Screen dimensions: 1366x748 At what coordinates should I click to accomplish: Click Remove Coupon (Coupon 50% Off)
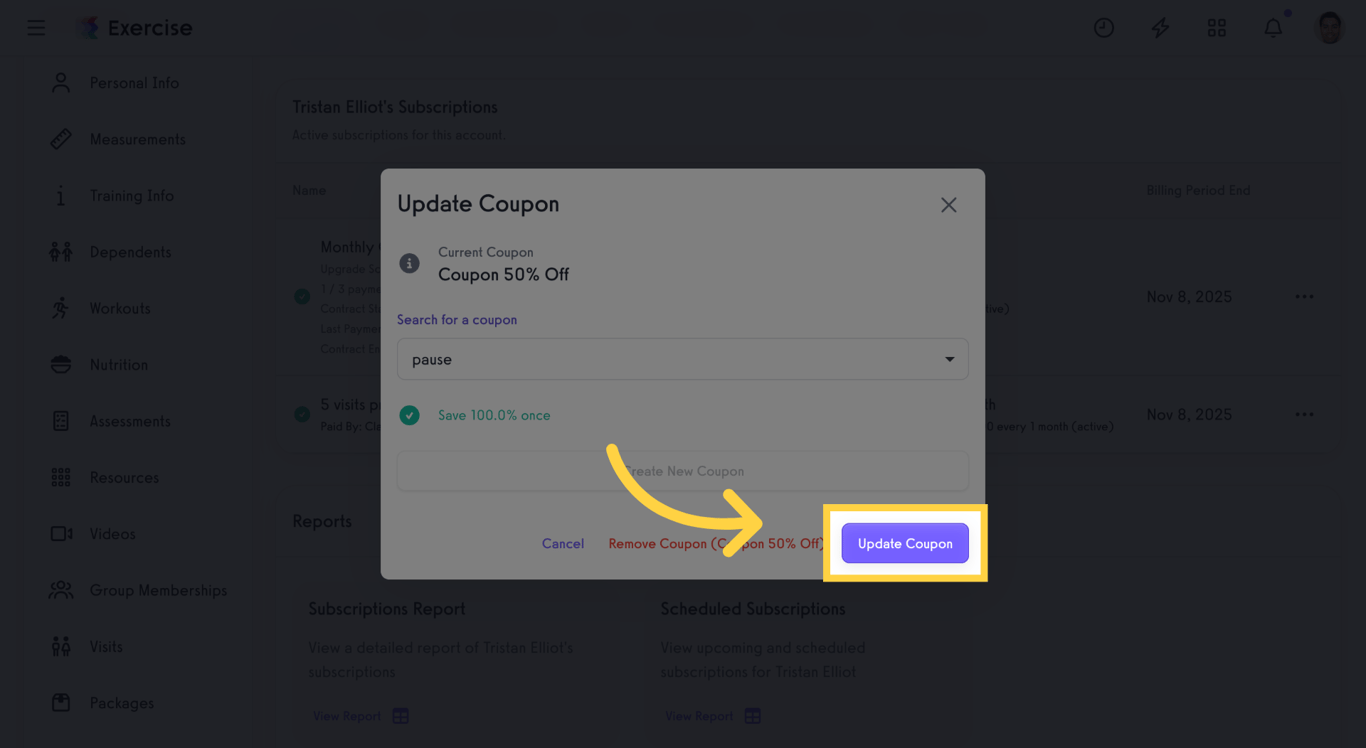(716, 543)
